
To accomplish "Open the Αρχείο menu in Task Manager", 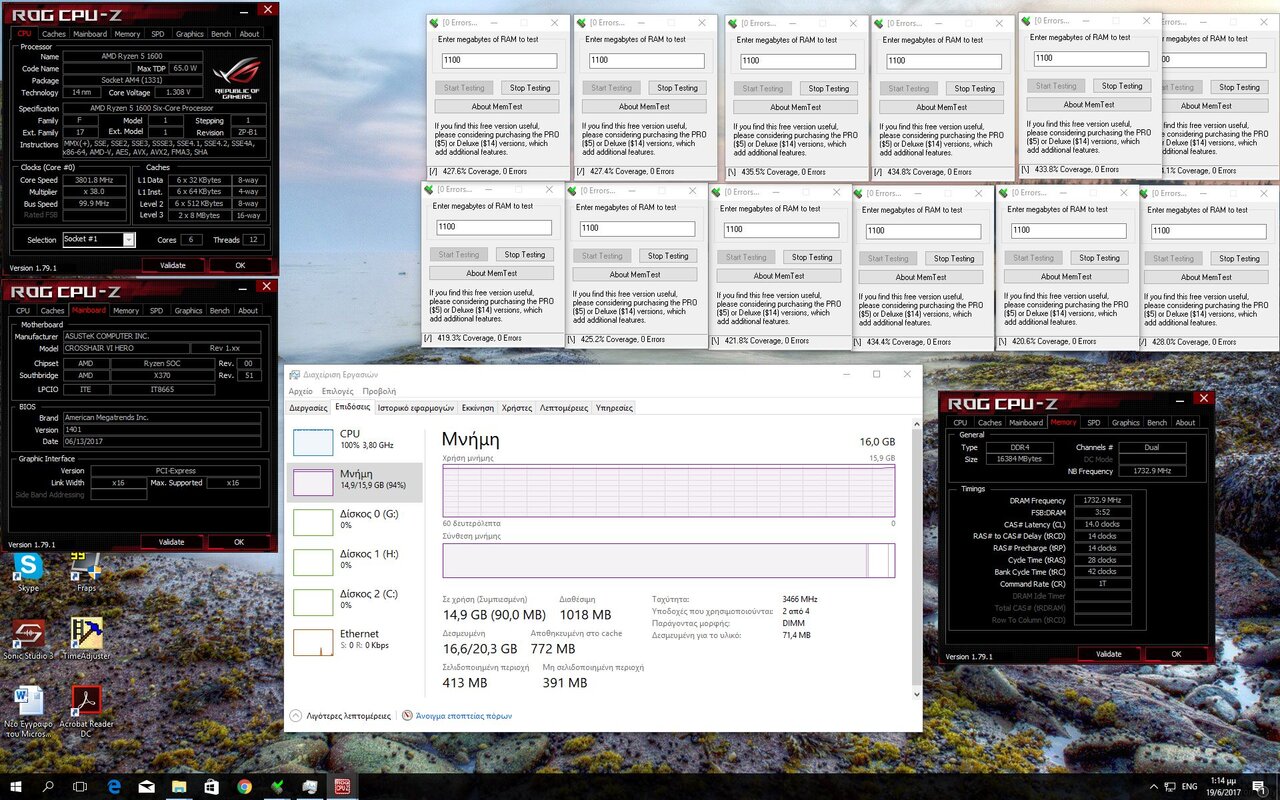I will click(x=300, y=391).
